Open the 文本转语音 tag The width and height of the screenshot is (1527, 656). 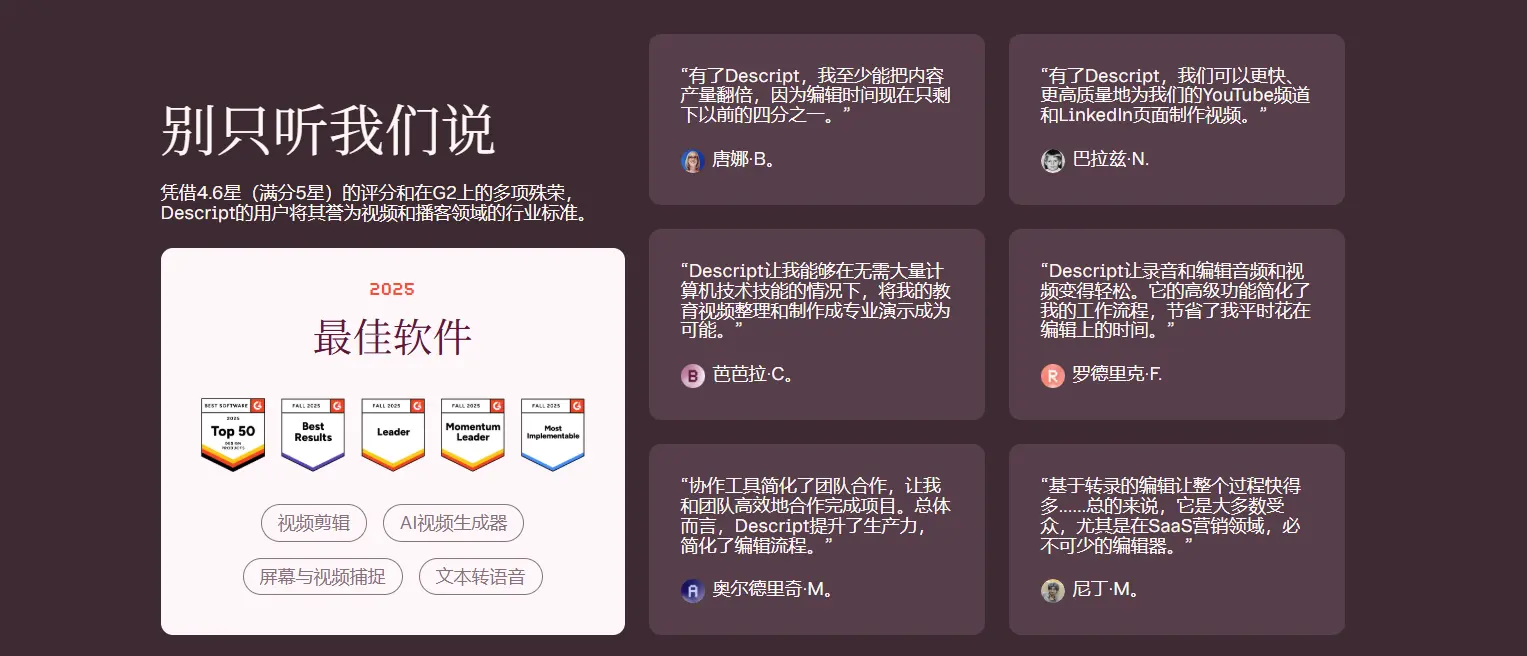click(x=481, y=577)
